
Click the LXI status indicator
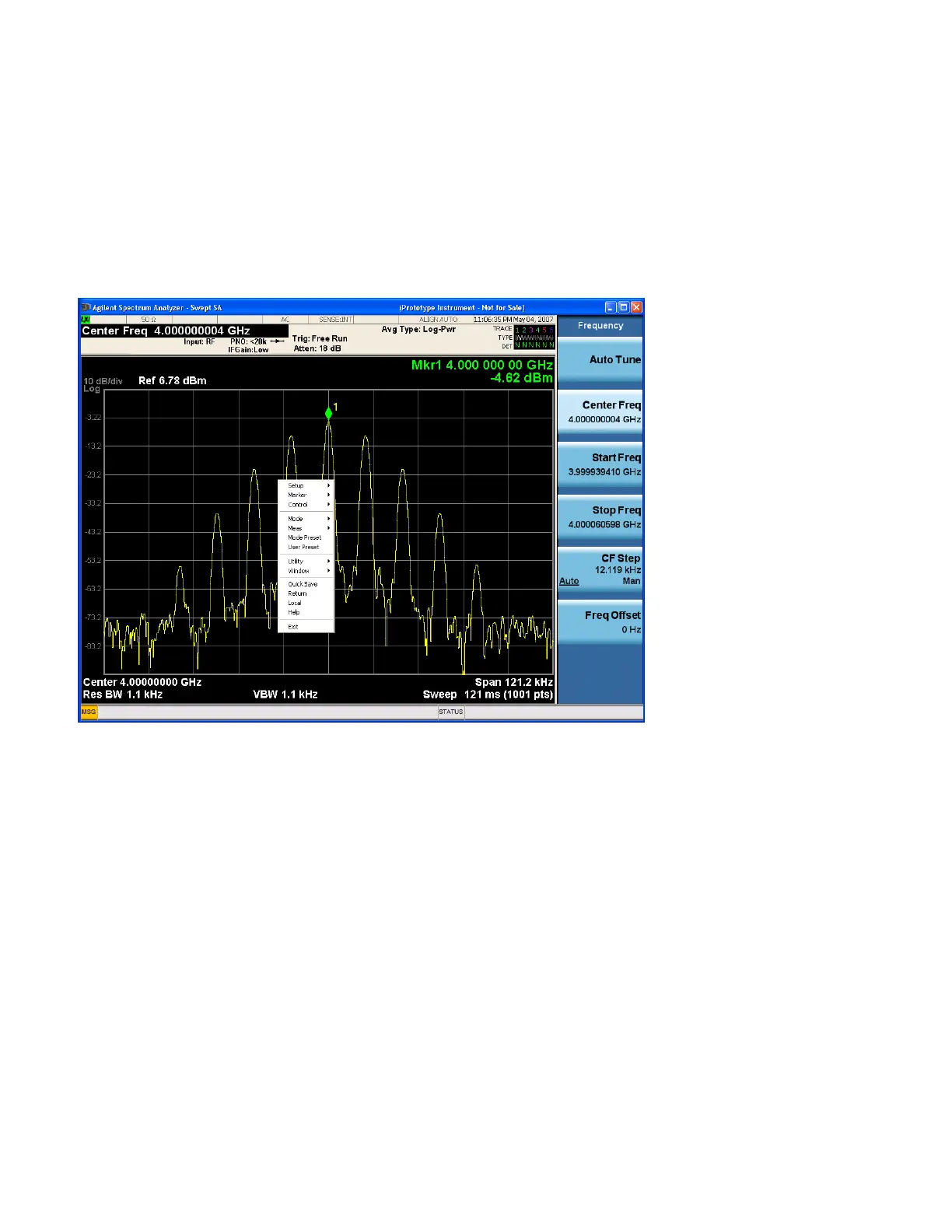tap(86, 320)
